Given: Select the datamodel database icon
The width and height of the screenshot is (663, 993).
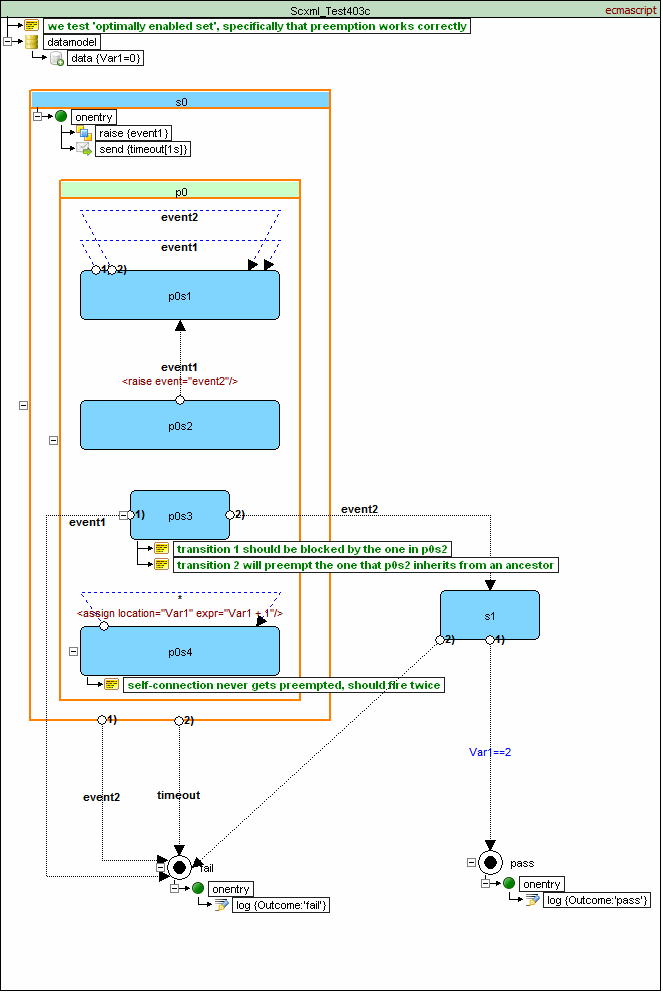Looking at the screenshot, I should point(31,42).
